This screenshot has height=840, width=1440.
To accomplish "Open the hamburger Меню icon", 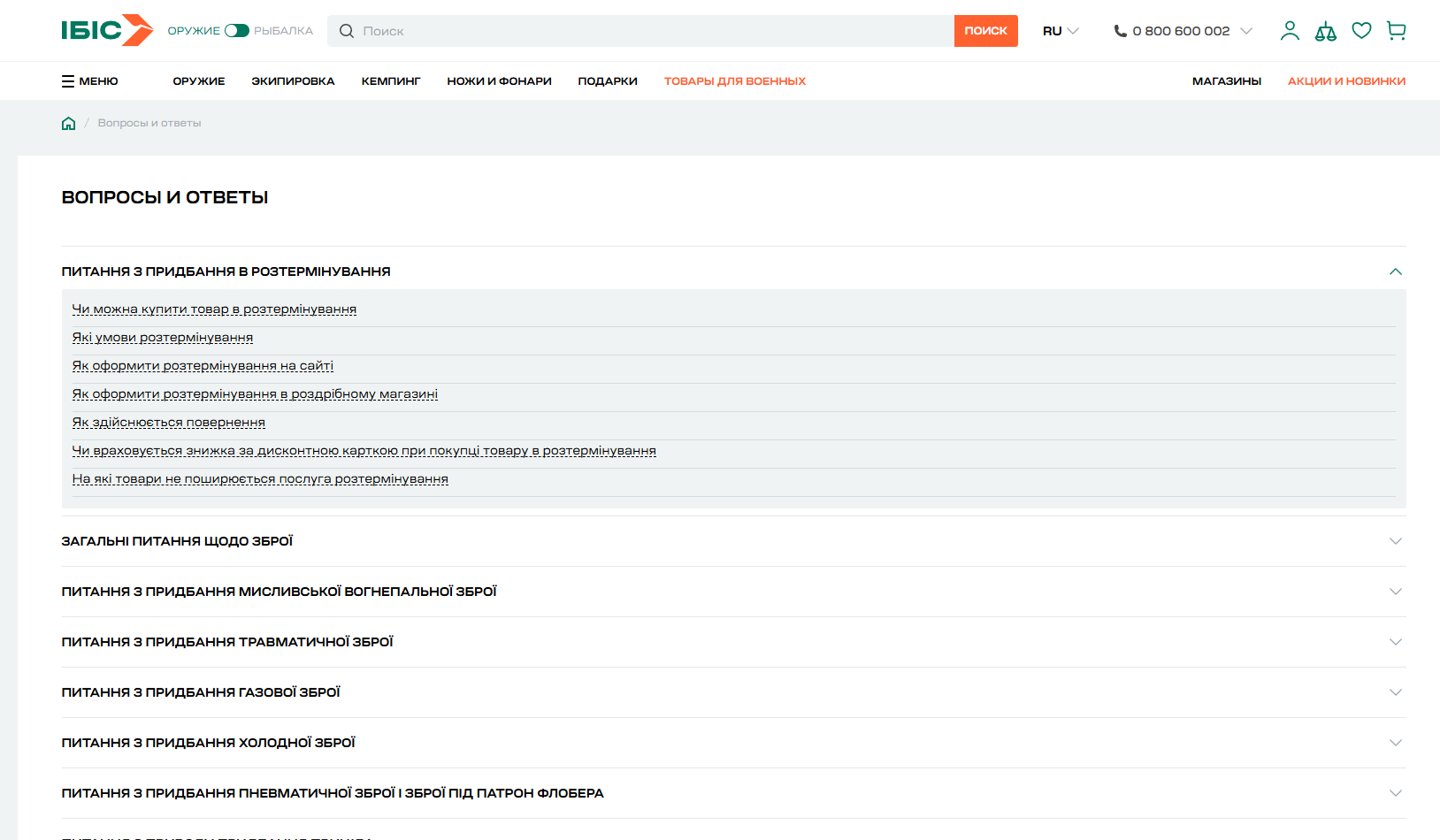I will [68, 81].
